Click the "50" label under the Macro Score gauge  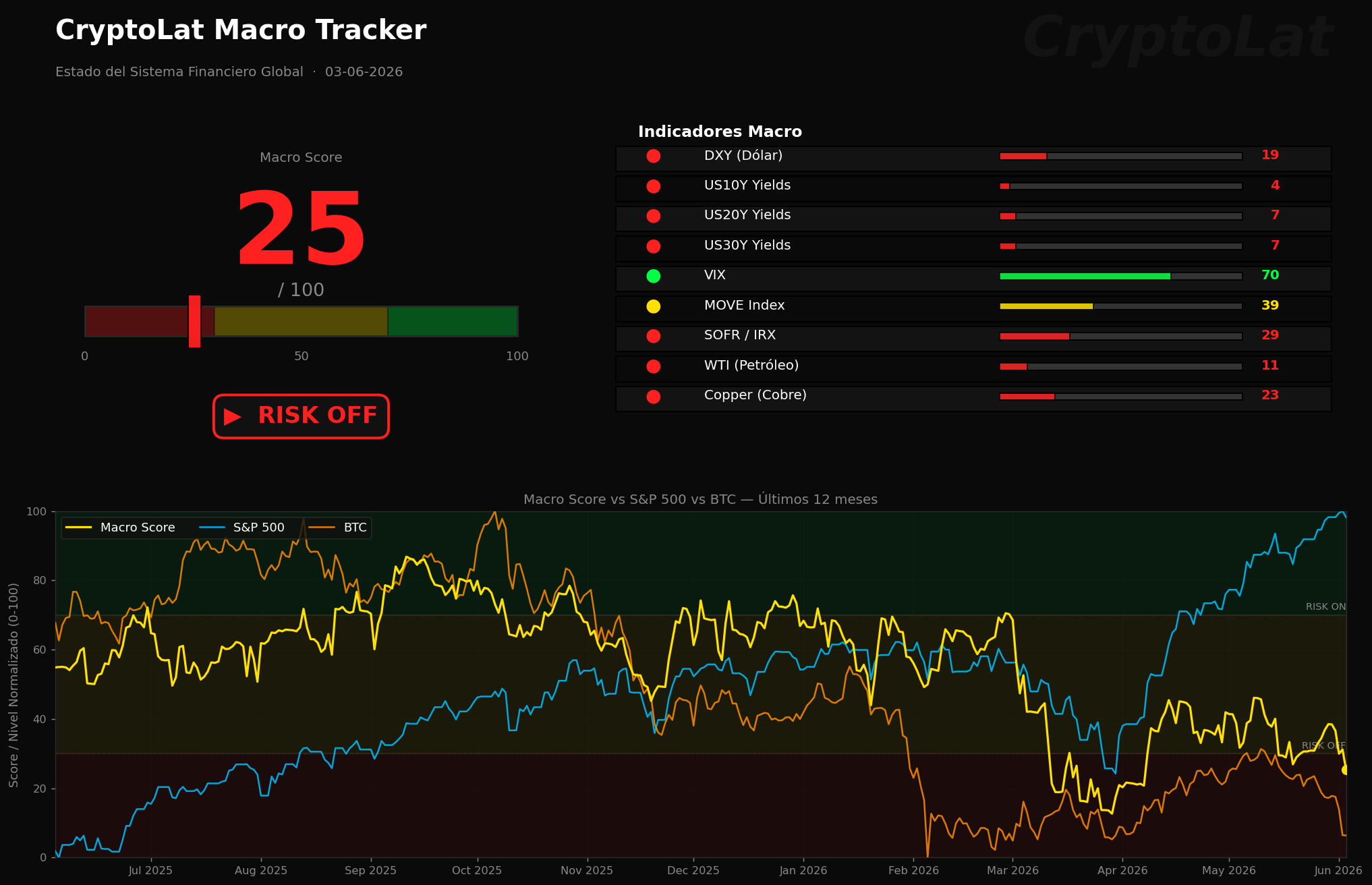pyautogui.click(x=301, y=356)
